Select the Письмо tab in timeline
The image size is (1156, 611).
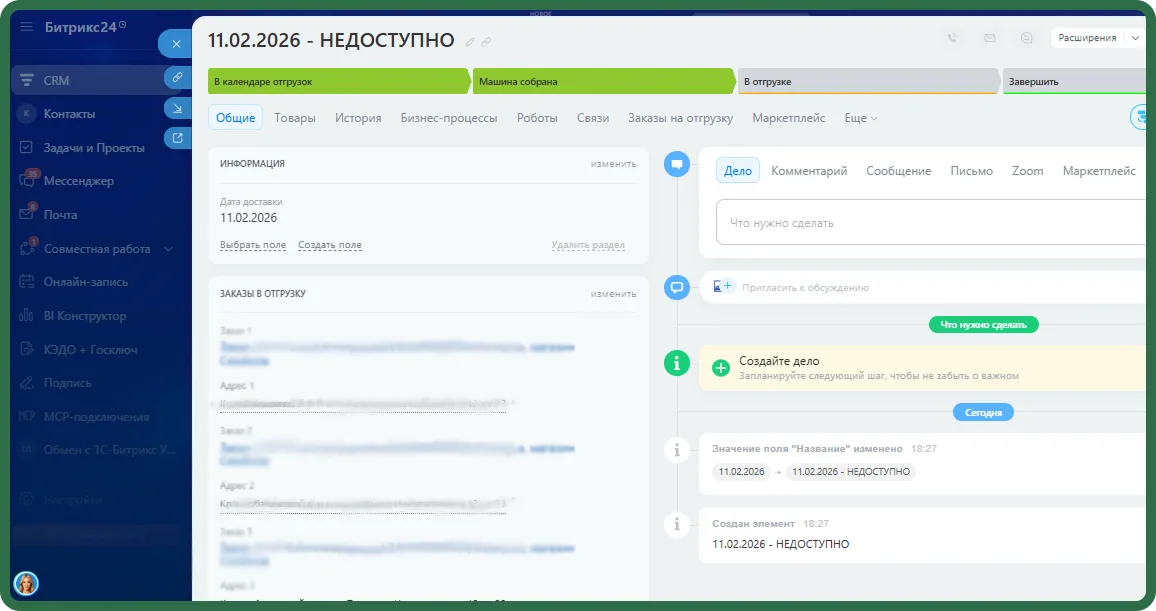tap(972, 171)
